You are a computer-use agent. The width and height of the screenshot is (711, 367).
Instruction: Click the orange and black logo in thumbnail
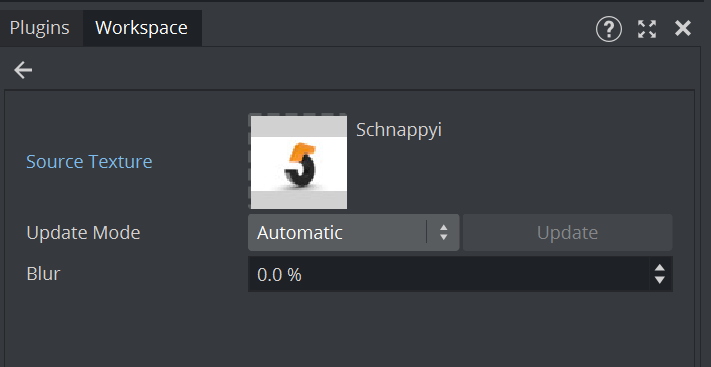pos(300,165)
